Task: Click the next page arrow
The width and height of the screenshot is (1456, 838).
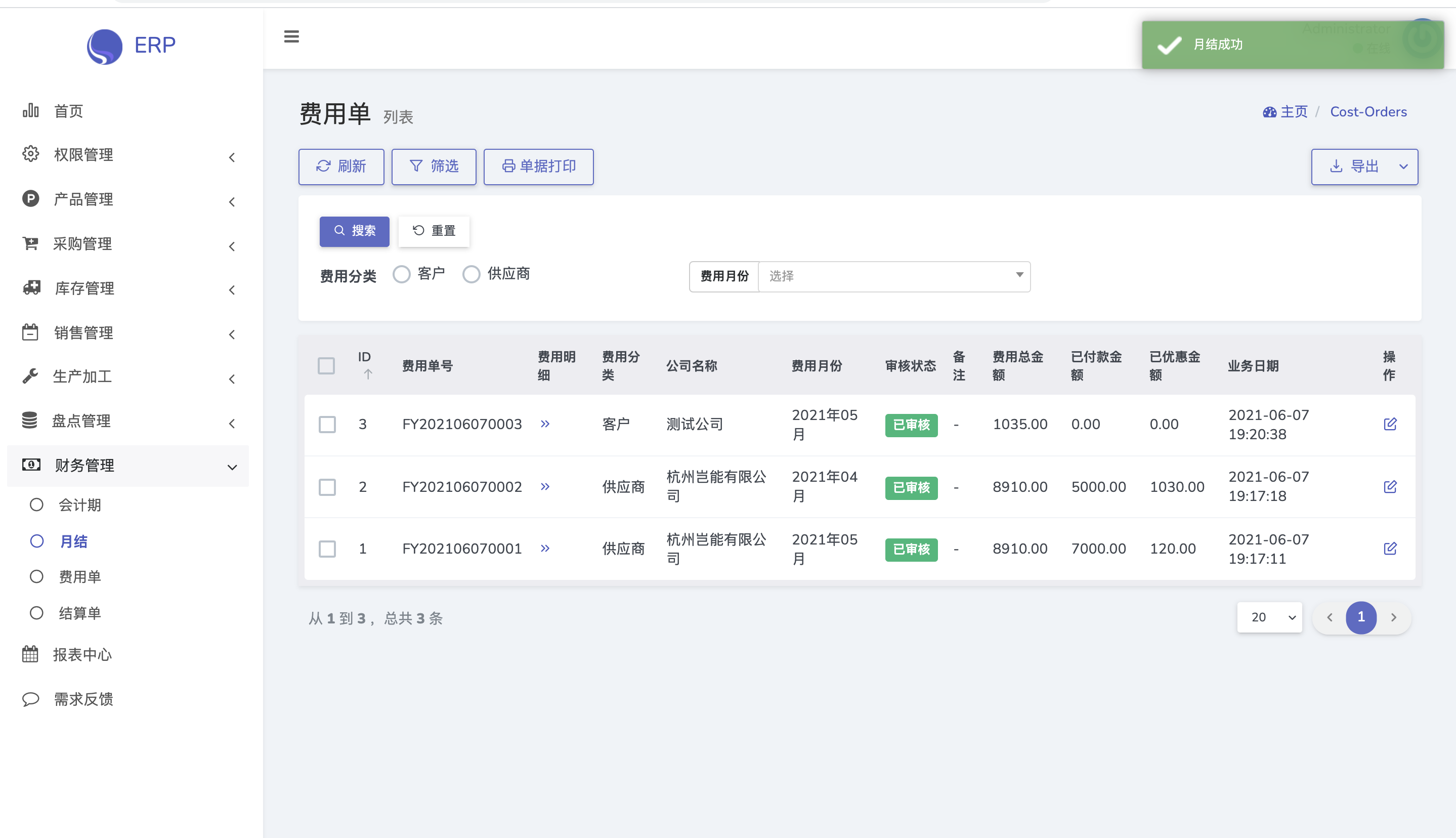Action: pos(1393,617)
